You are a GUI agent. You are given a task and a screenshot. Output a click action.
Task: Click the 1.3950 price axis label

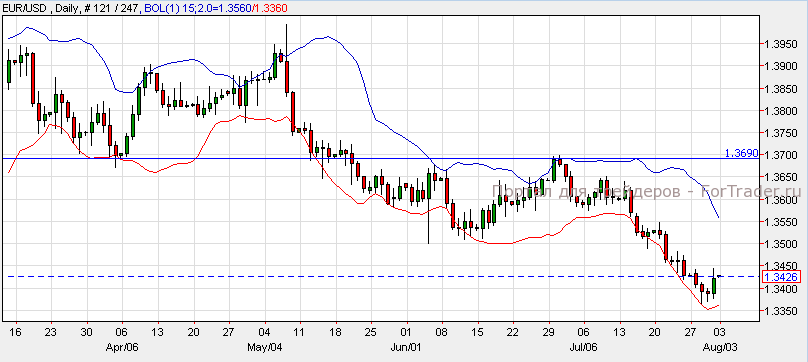781,44
